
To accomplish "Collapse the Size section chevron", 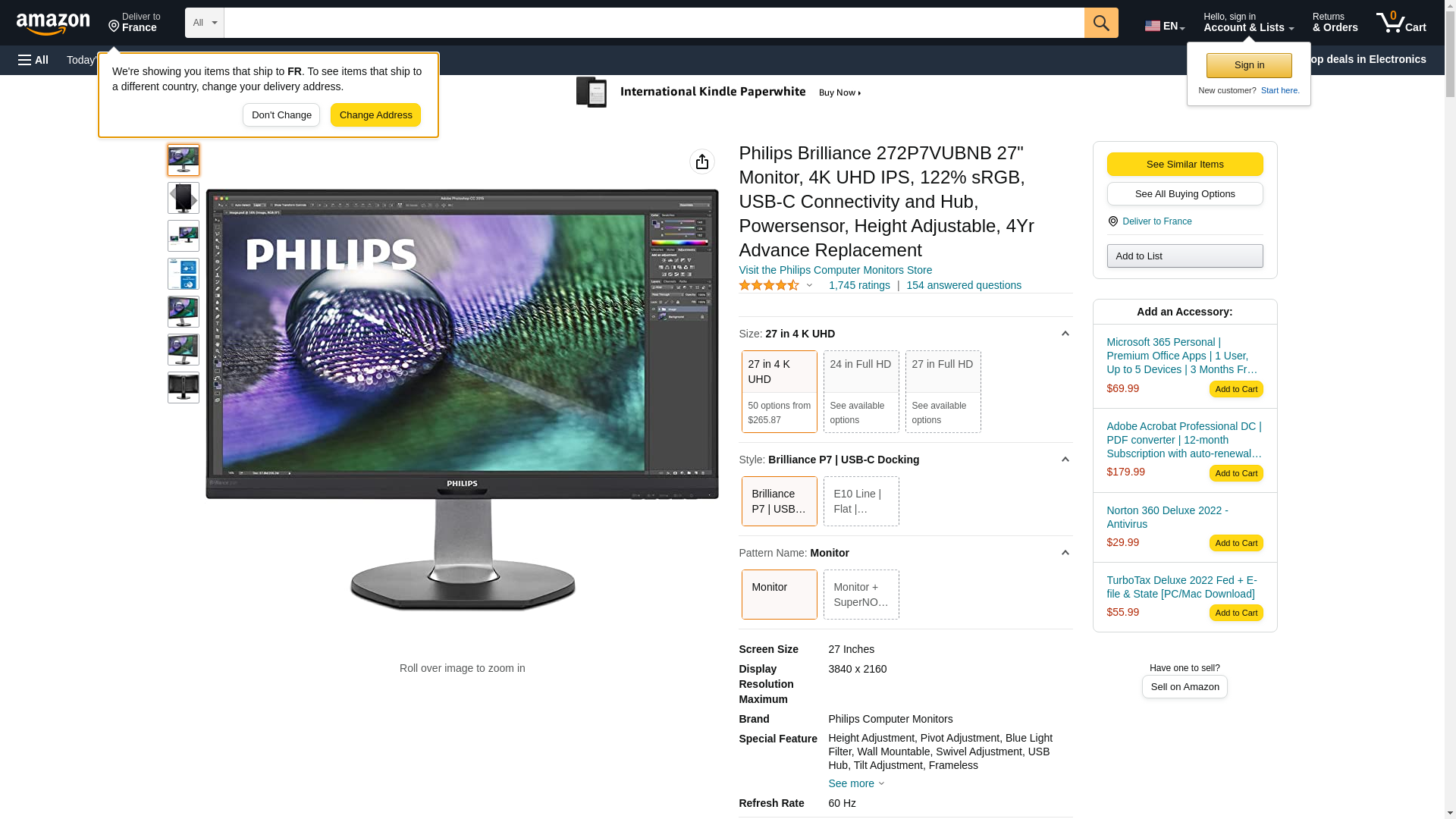I will 1065,334.
